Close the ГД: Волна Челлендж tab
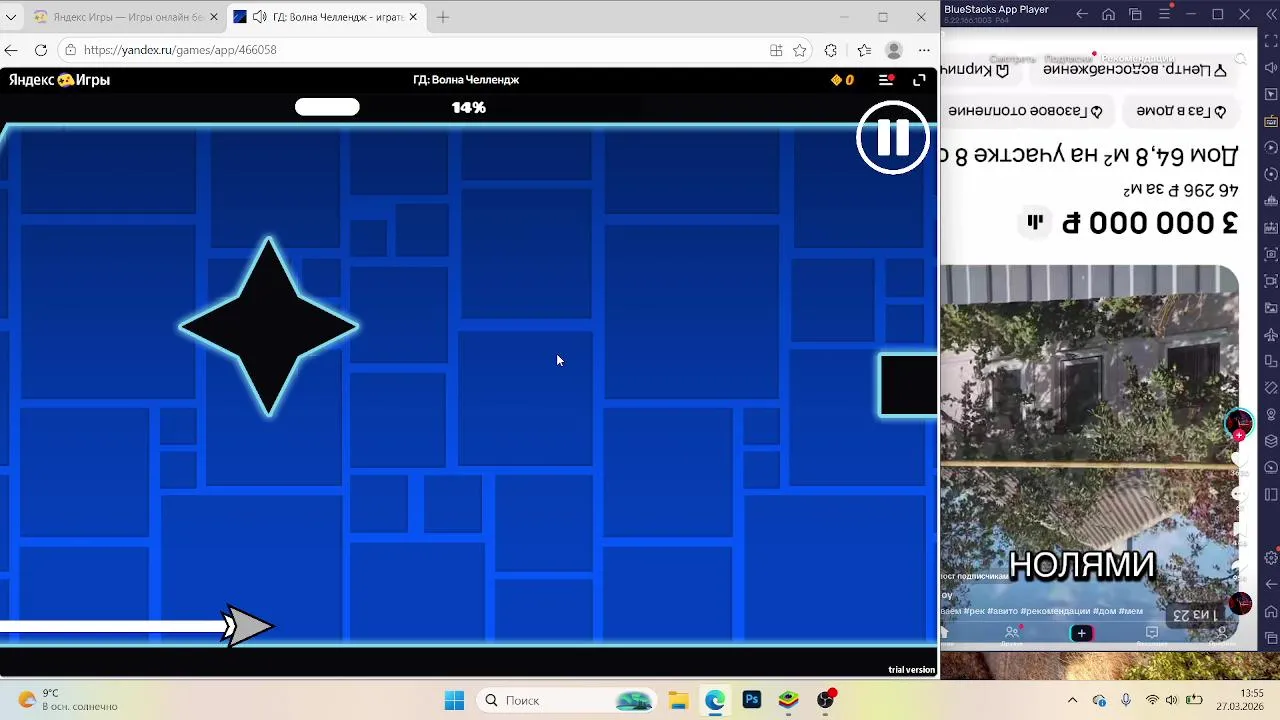1280x720 pixels. click(413, 17)
